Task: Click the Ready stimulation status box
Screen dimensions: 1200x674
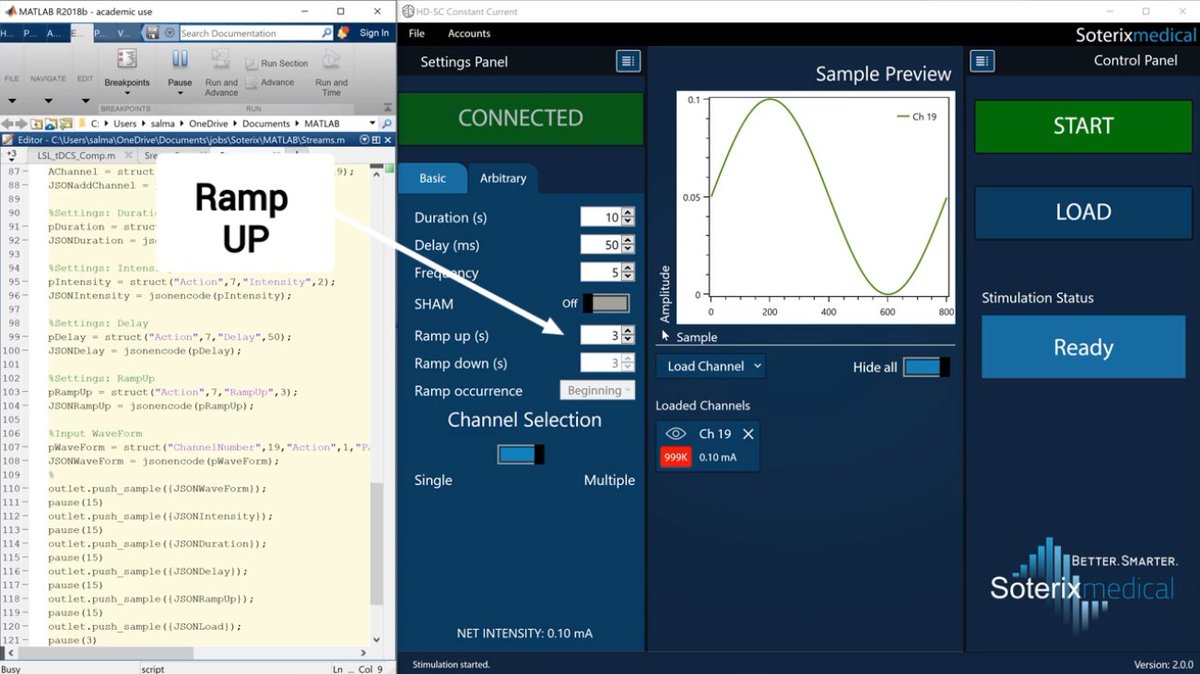Action: (x=1083, y=347)
